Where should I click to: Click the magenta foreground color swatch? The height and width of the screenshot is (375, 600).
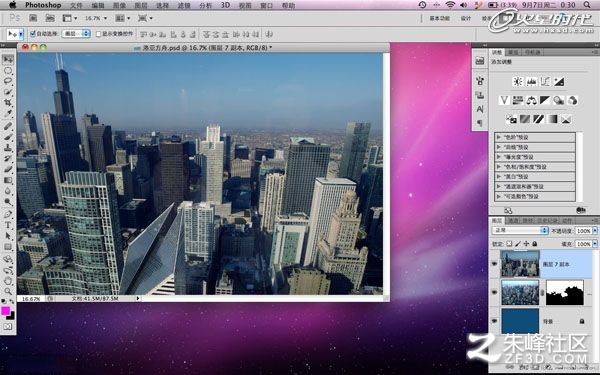point(5,311)
